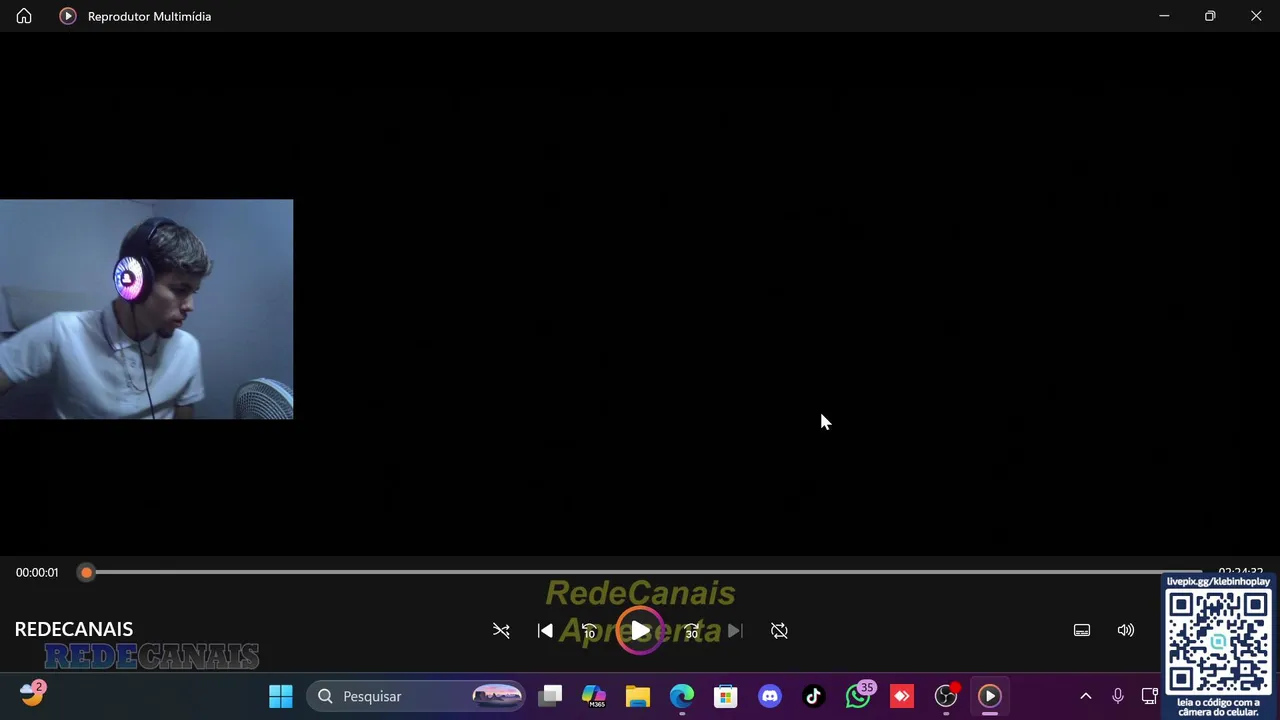Click the Reprodutor Multimídia app icon
The image size is (1280, 720).
(x=67, y=16)
